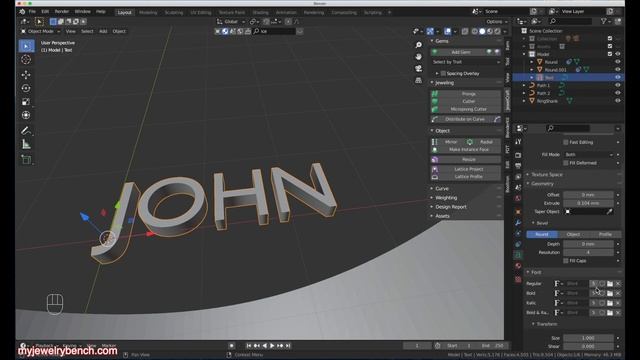Image resolution: width=640 pixels, height=360 pixels.
Task: Select the Transform tool
Action: click(x=26, y=115)
